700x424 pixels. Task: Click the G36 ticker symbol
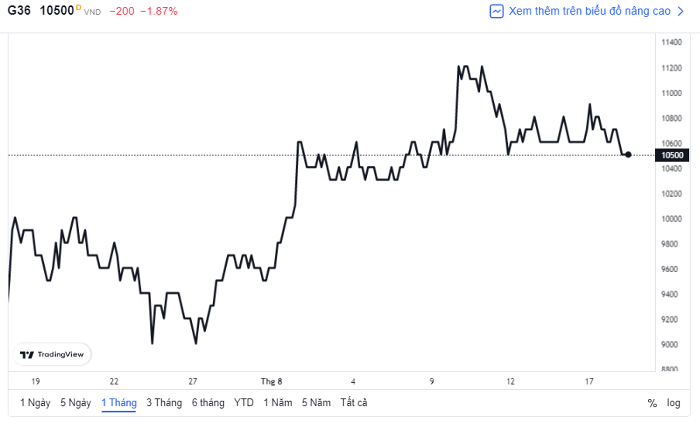coord(19,11)
